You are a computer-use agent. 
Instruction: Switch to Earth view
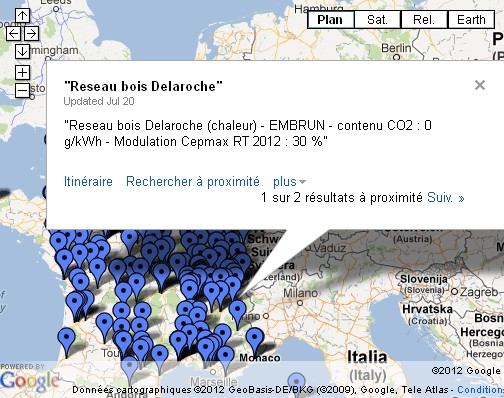pyautogui.click(x=471, y=20)
